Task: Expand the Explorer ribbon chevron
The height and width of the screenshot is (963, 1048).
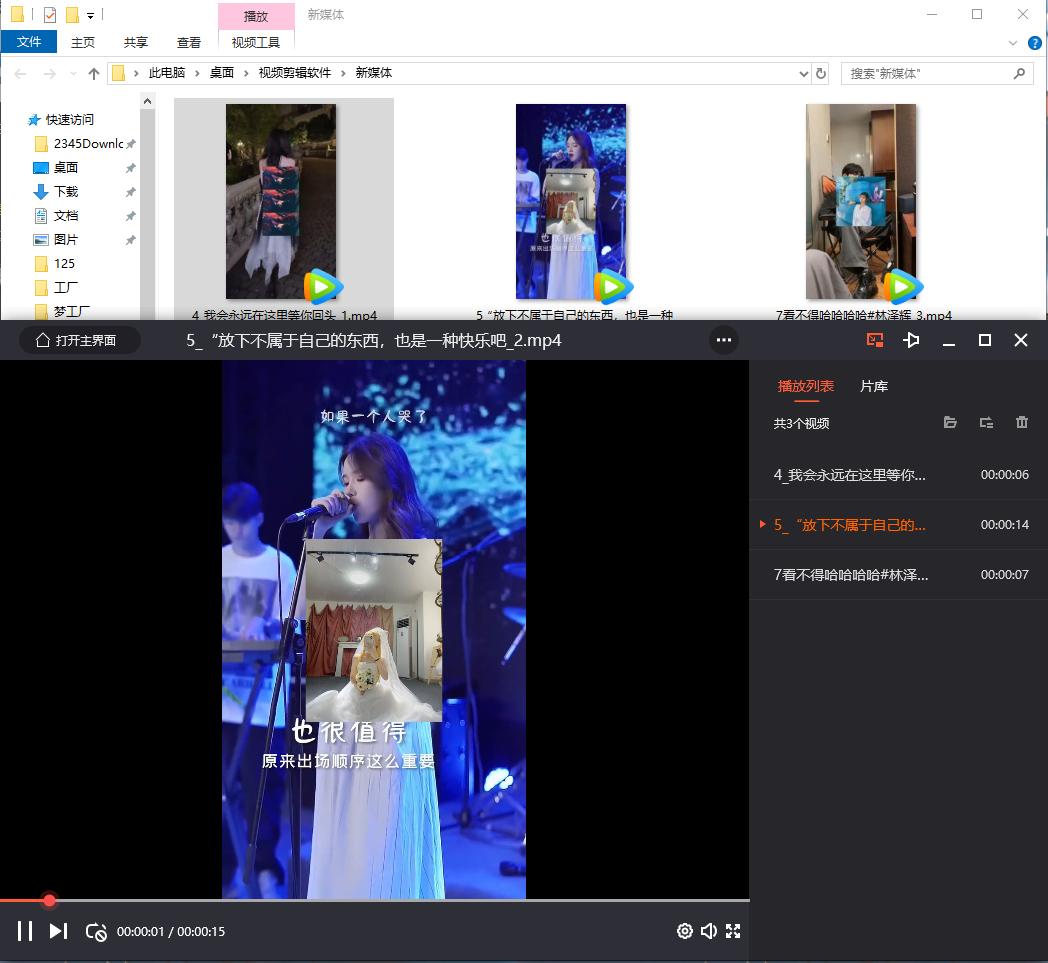Action: tap(1013, 43)
